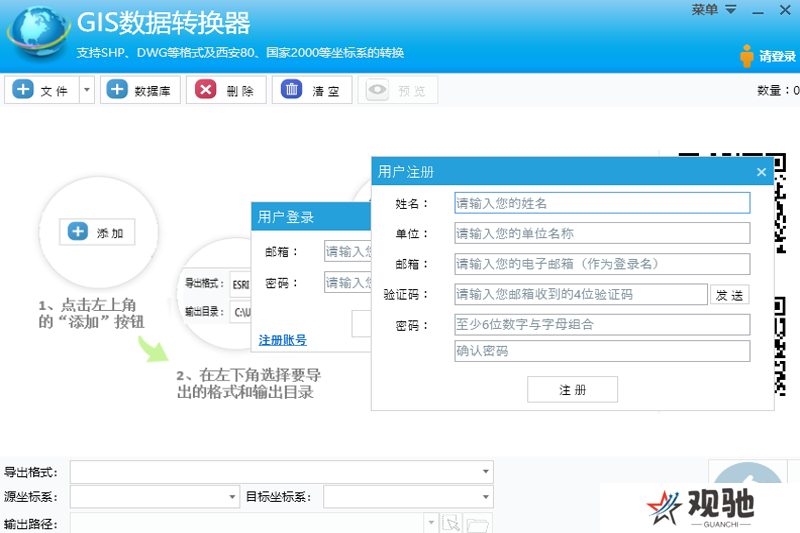Screen dimensions: 800x533
Task: Open the 菜单 menu at top right
Action: click(714, 10)
